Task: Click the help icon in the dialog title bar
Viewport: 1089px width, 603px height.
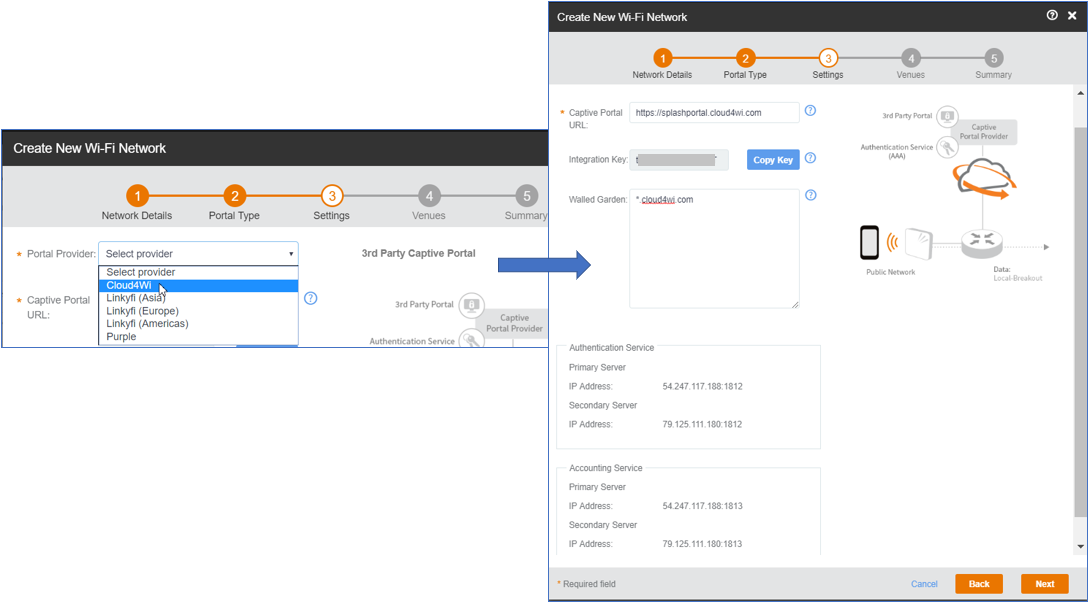Action: [x=1052, y=16]
